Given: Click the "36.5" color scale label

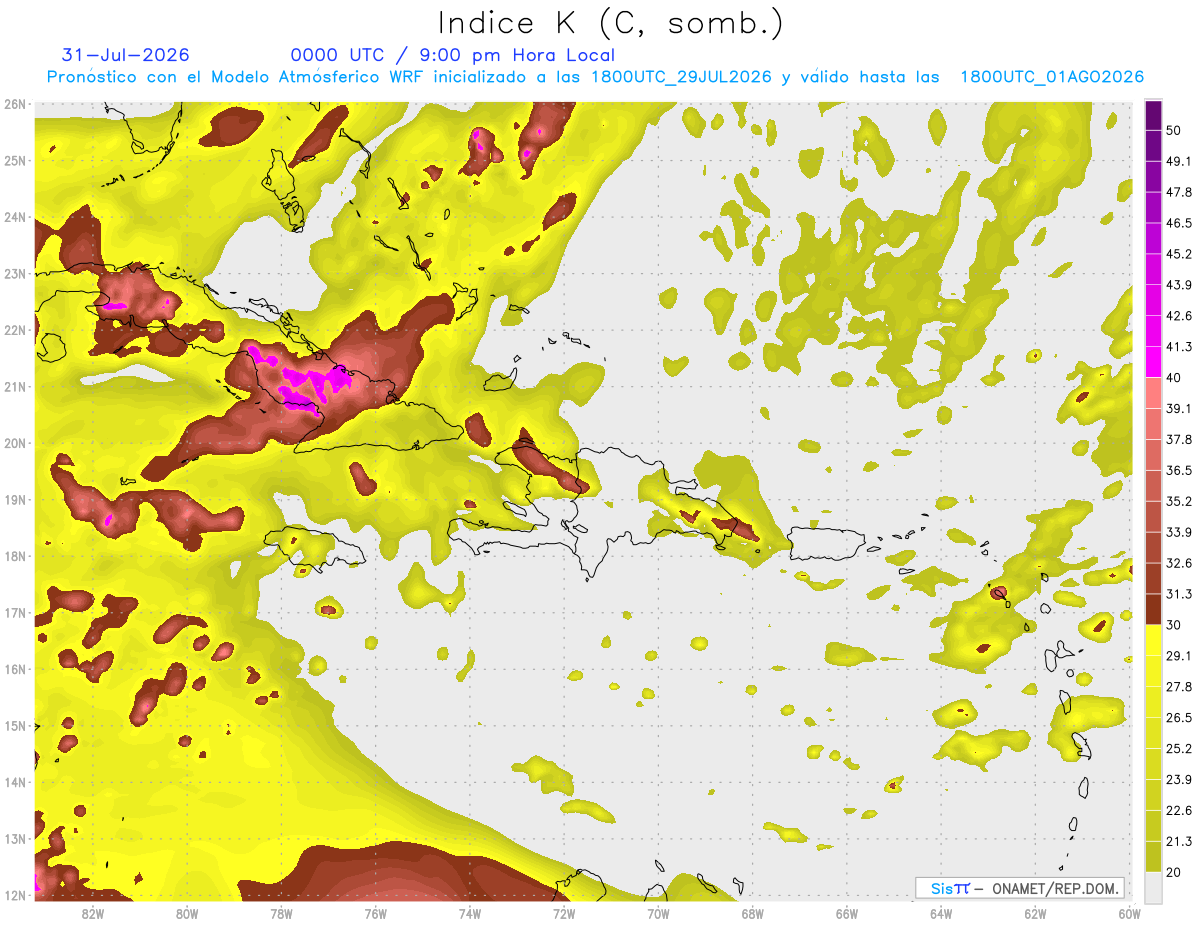Looking at the screenshot, I should [x=1179, y=470].
